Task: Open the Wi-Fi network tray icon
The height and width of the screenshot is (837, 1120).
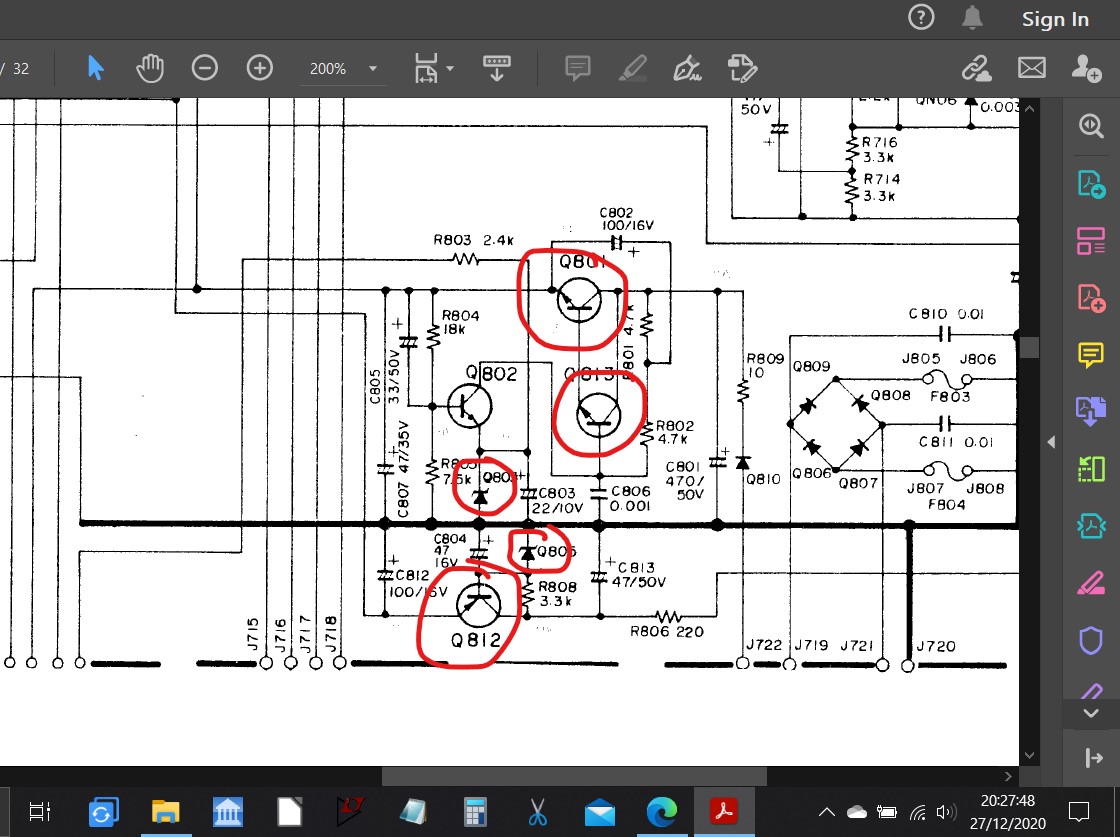Action: click(x=918, y=812)
